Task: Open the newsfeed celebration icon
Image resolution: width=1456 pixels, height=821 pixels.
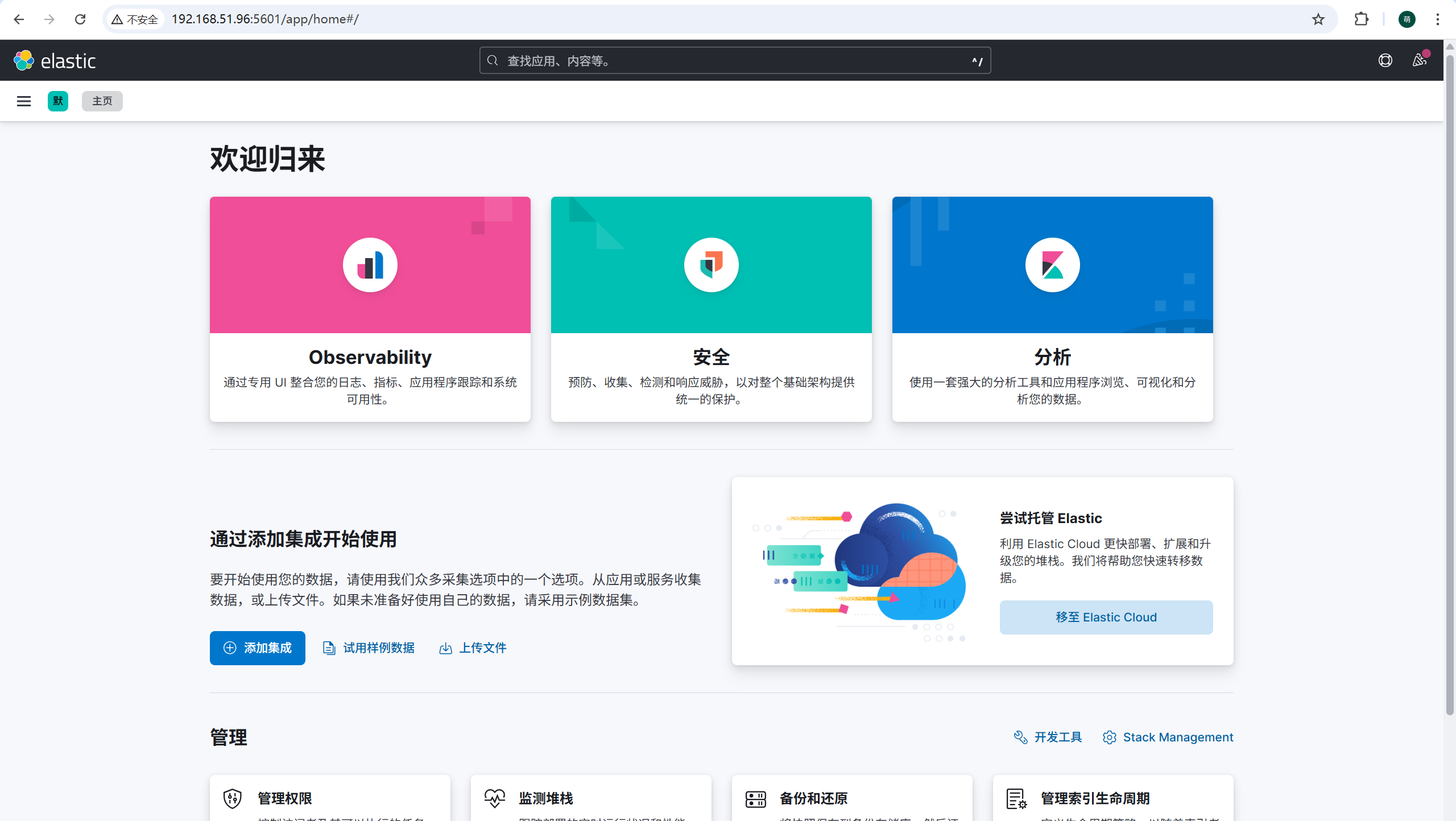Action: pos(1419,60)
